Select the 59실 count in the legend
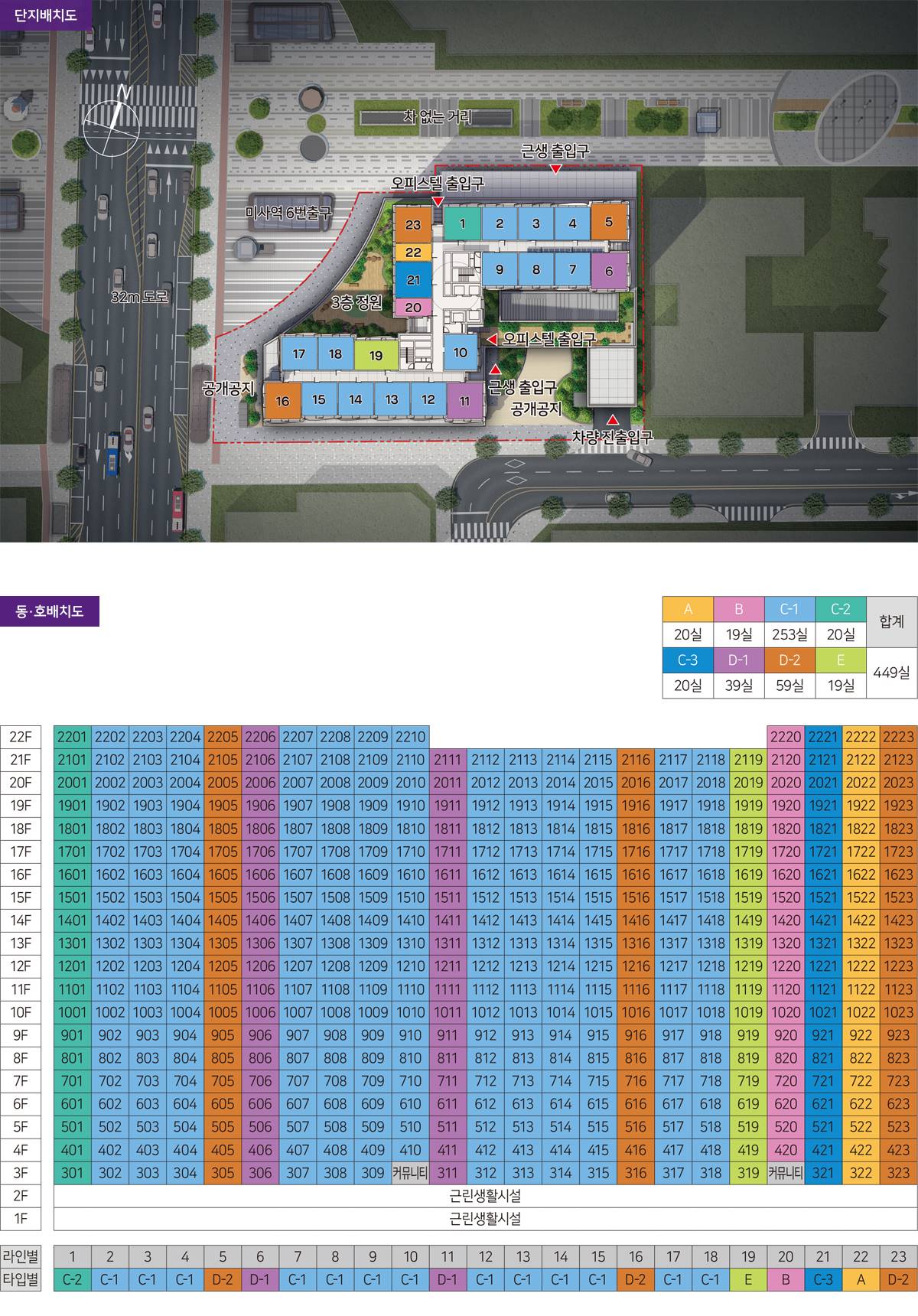This screenshot has width=918, height=1316. click(x=789, y=686)
